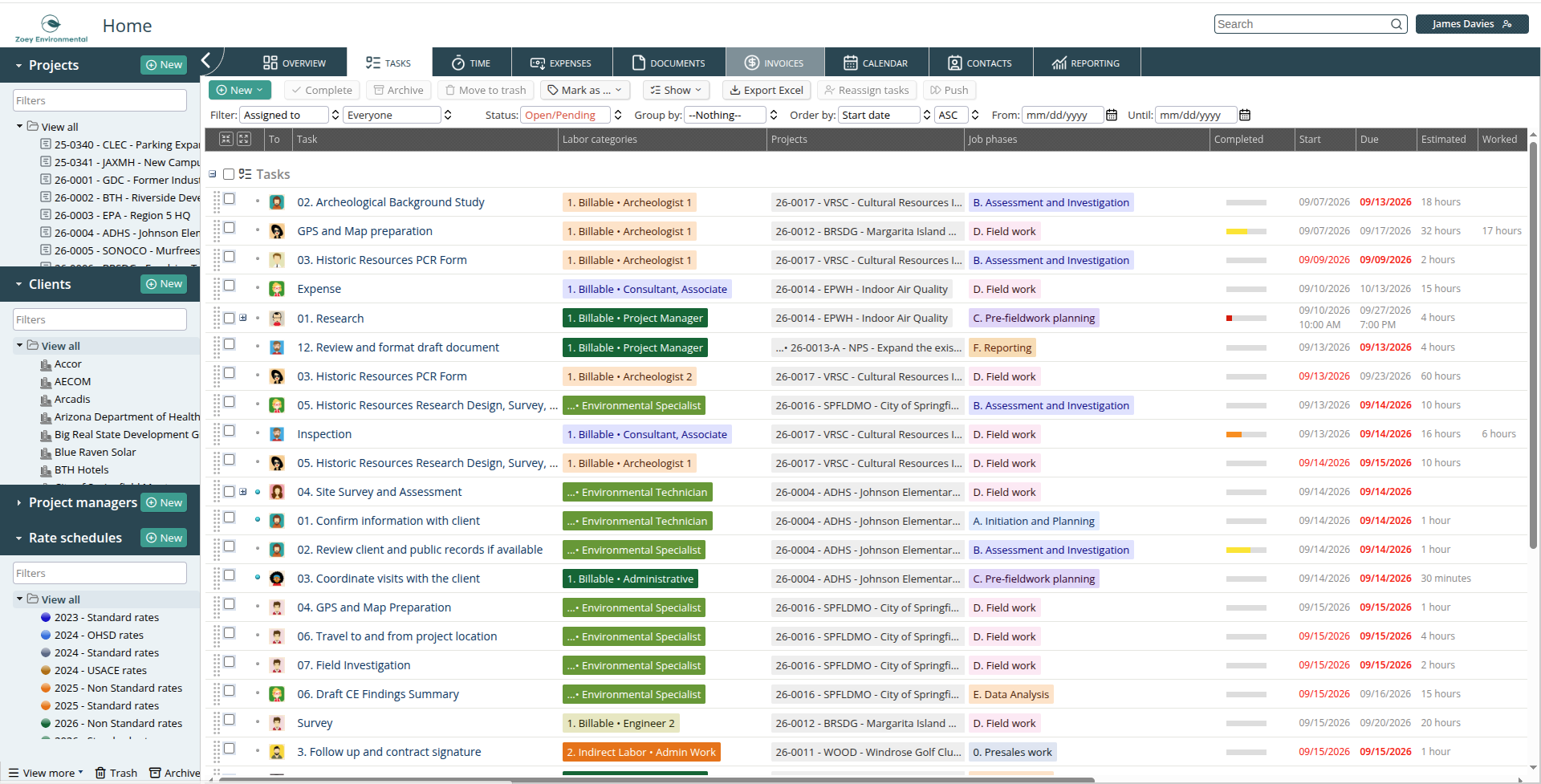Check the box for Expense task
Screen dimensions: 1541x784
[x=230, y=286]
